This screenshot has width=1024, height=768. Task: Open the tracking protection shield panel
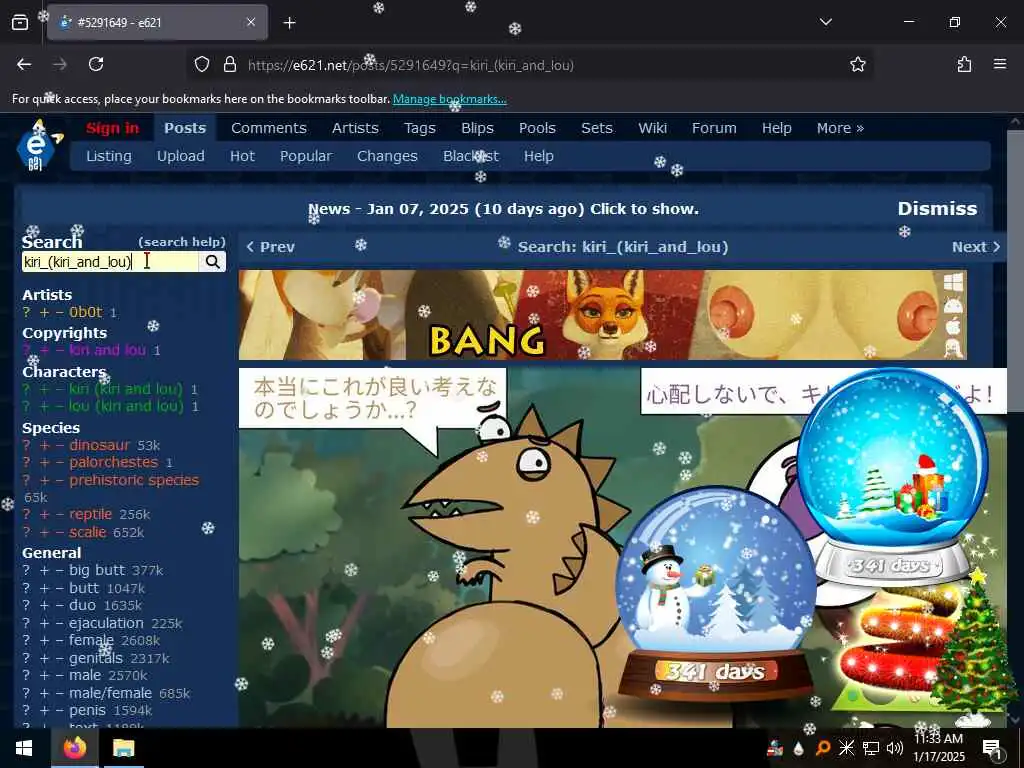point(202,65)
